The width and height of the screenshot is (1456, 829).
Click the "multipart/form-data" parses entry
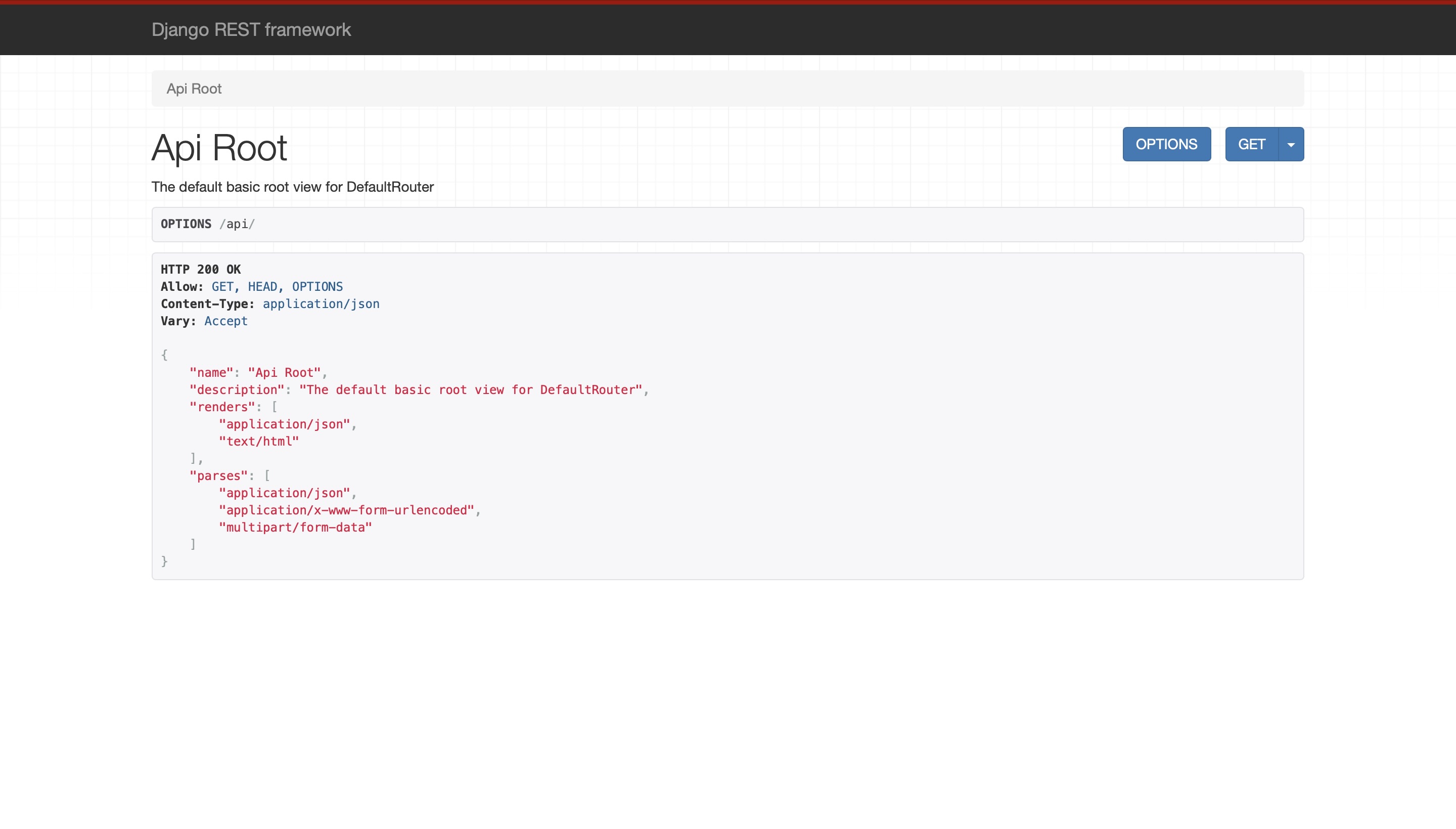coord(295,527)
